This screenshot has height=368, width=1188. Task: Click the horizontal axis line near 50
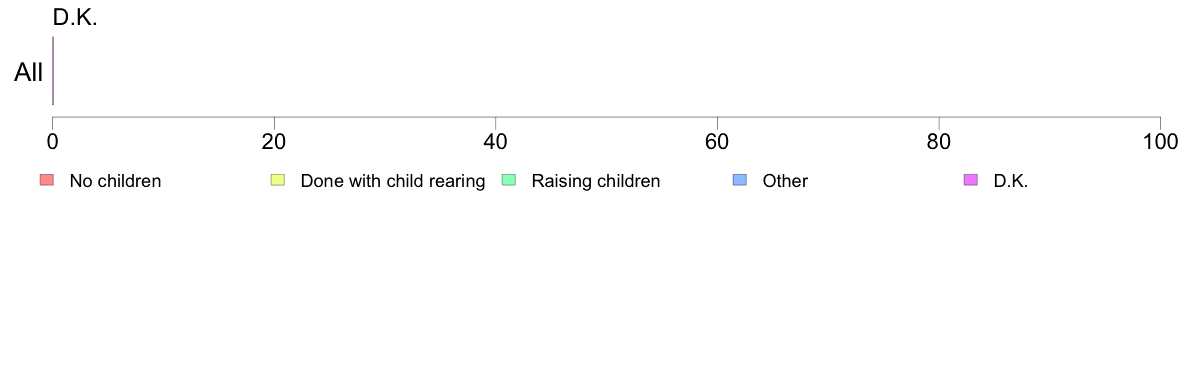[x=606, y=117]
